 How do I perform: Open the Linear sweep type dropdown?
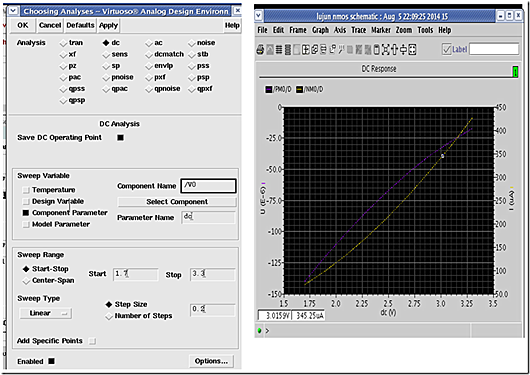coord(45,313)
